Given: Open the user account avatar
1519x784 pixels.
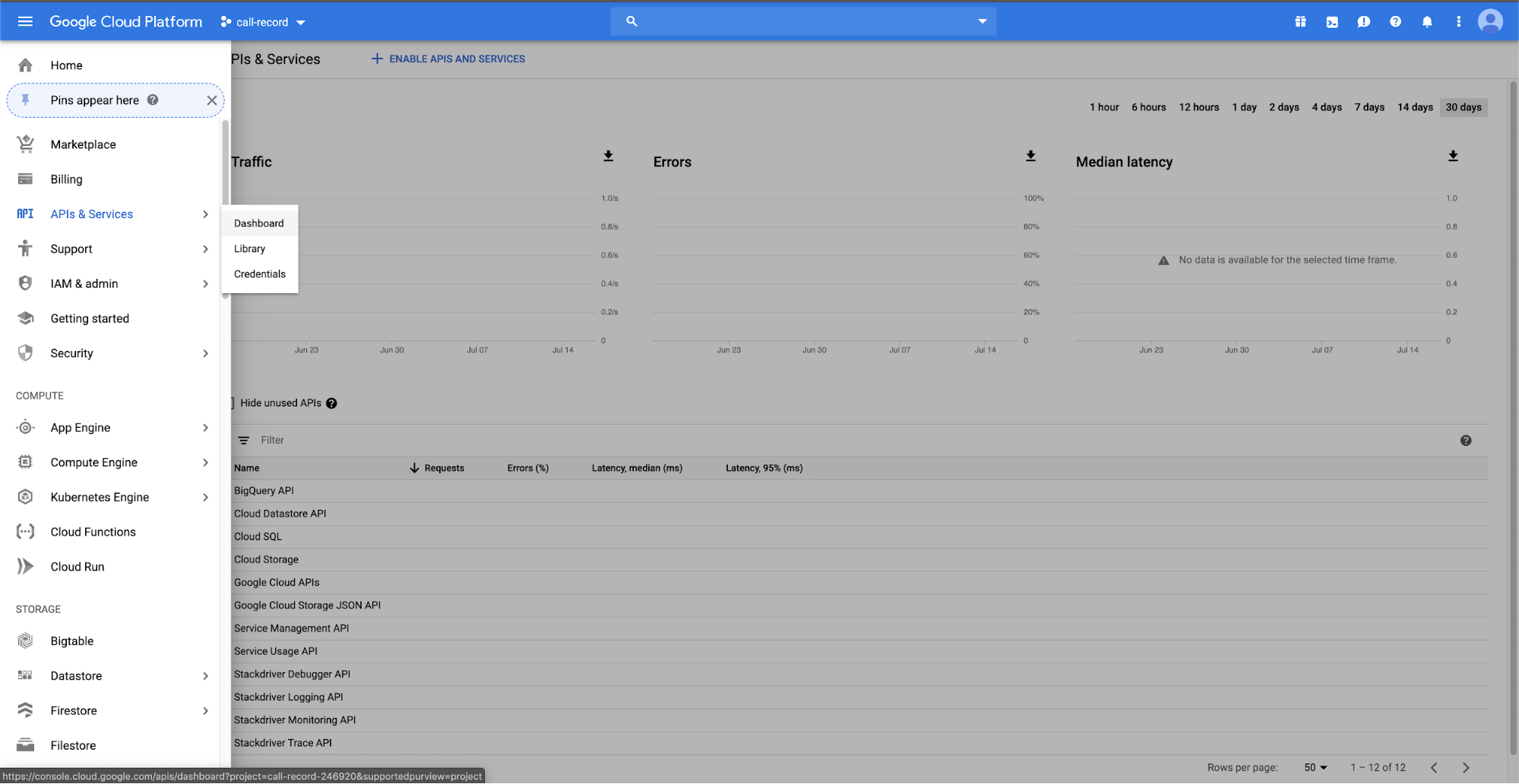Looking at the screenshot, I should point(1490,21).
